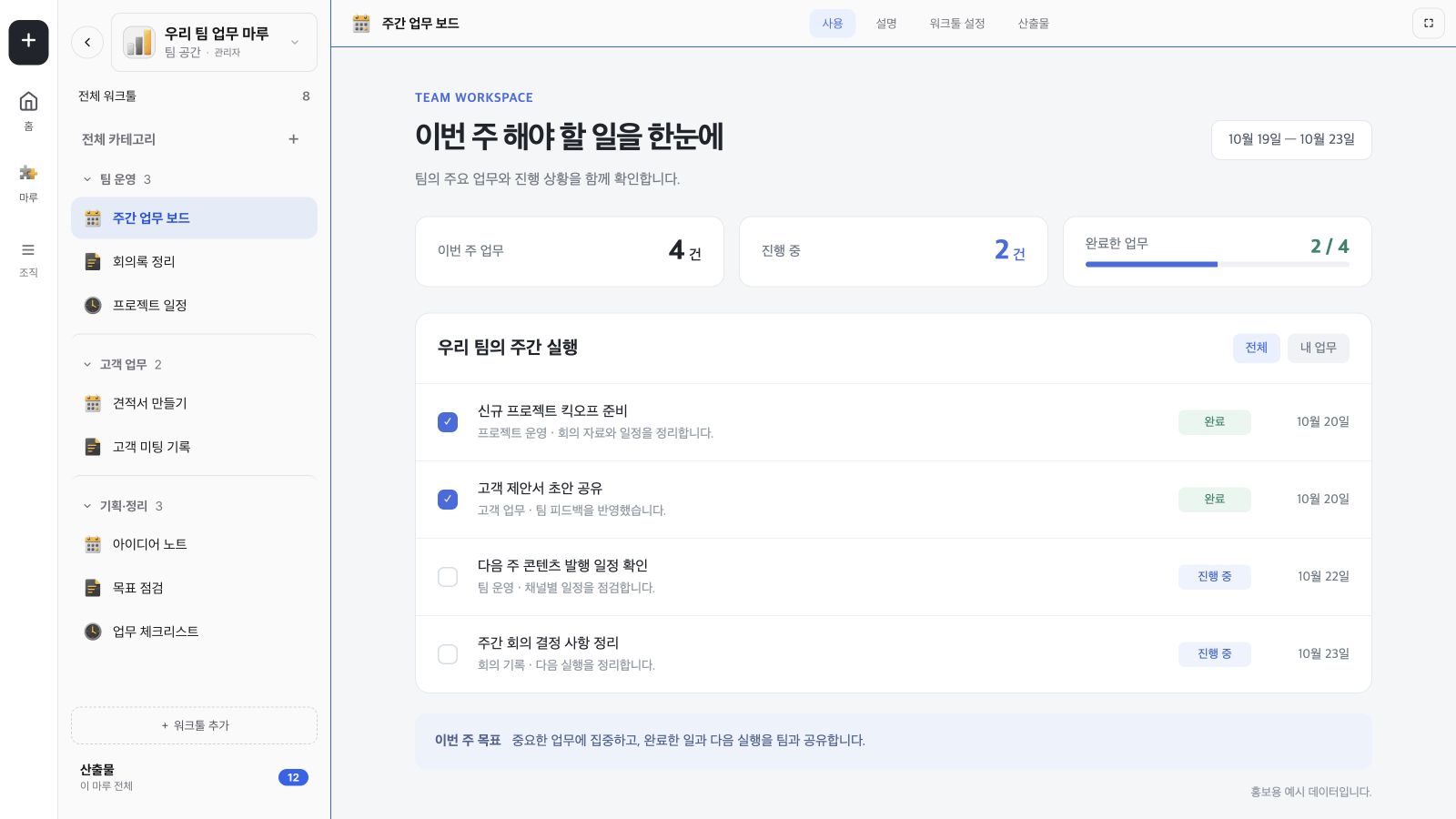Switch to 내 업무 filter
Screen dimensions: 1456x819
(1318, 348)
